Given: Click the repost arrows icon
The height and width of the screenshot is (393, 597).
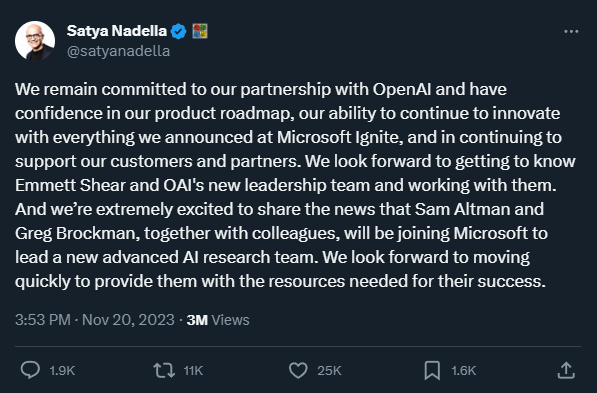Looking at the screenshot, I should pos(164,370).
